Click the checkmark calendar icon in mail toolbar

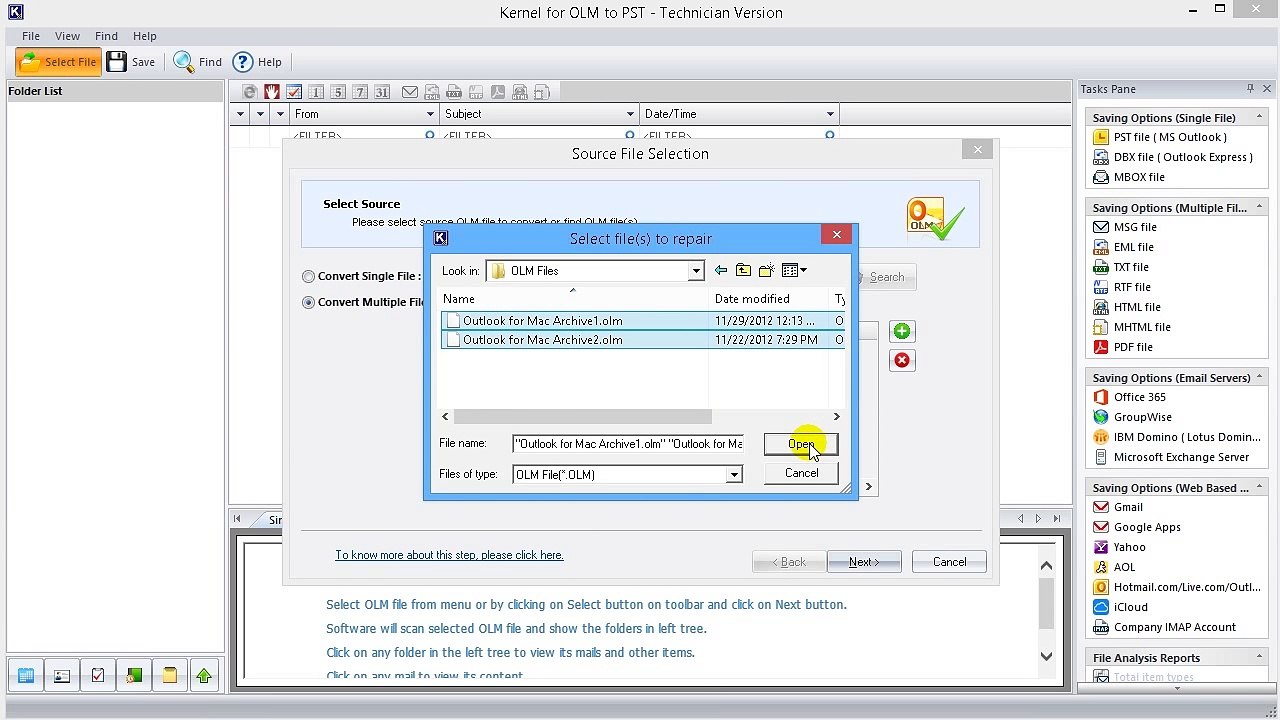(294, 92)
